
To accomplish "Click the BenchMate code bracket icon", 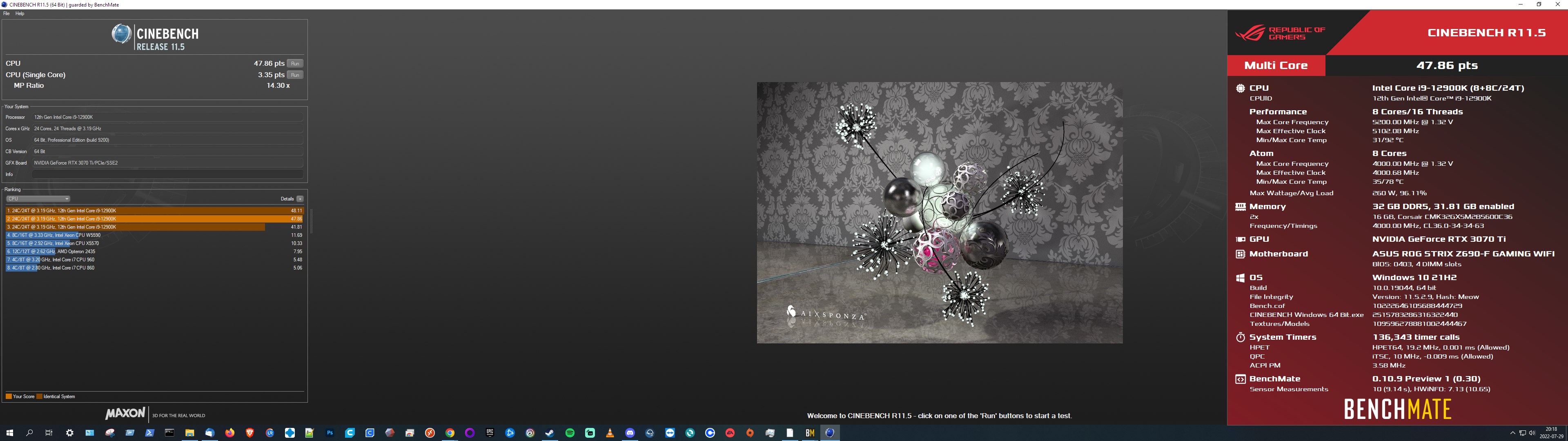I will click(1240, 379).
